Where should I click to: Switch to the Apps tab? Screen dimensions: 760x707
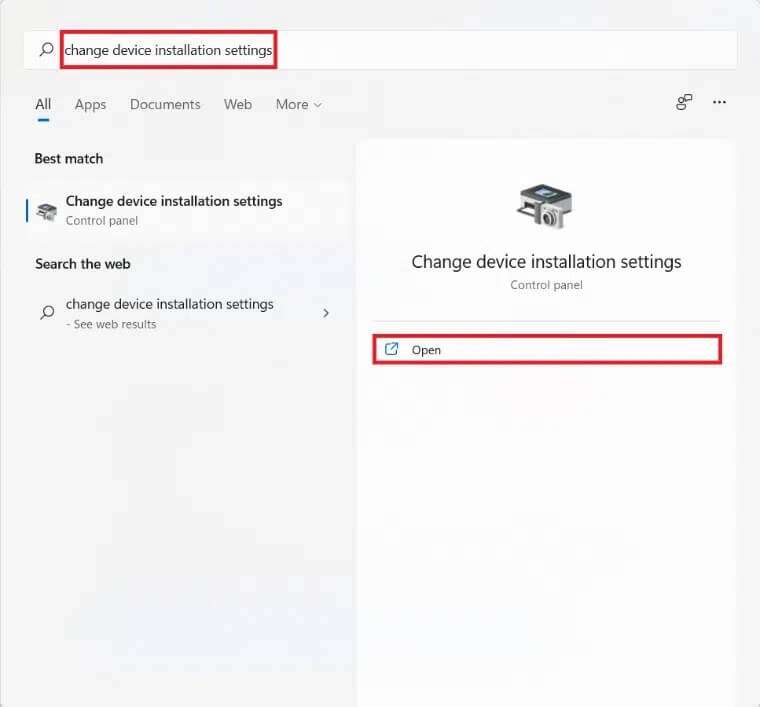(x=90, y=104)
